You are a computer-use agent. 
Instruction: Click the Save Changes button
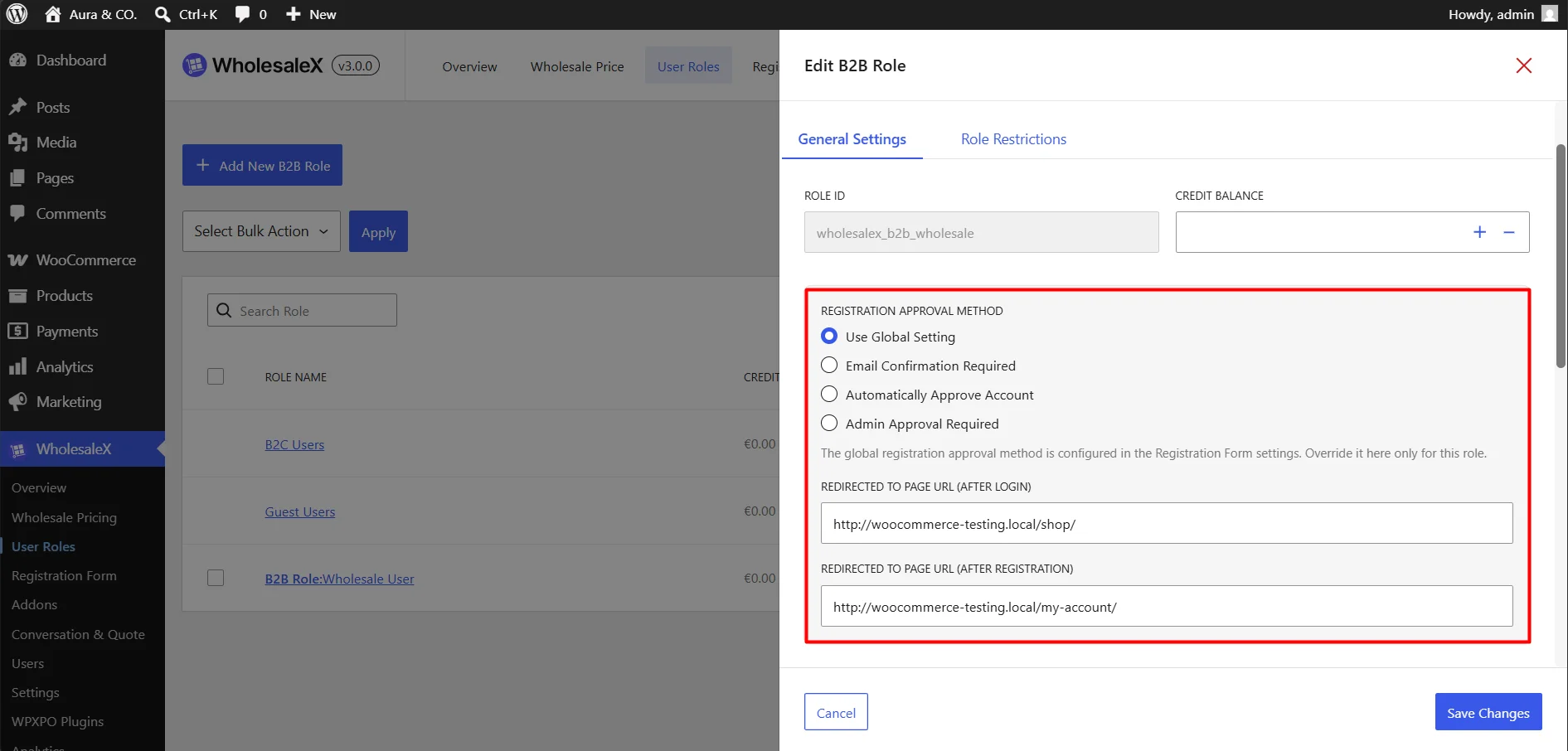1488,712
